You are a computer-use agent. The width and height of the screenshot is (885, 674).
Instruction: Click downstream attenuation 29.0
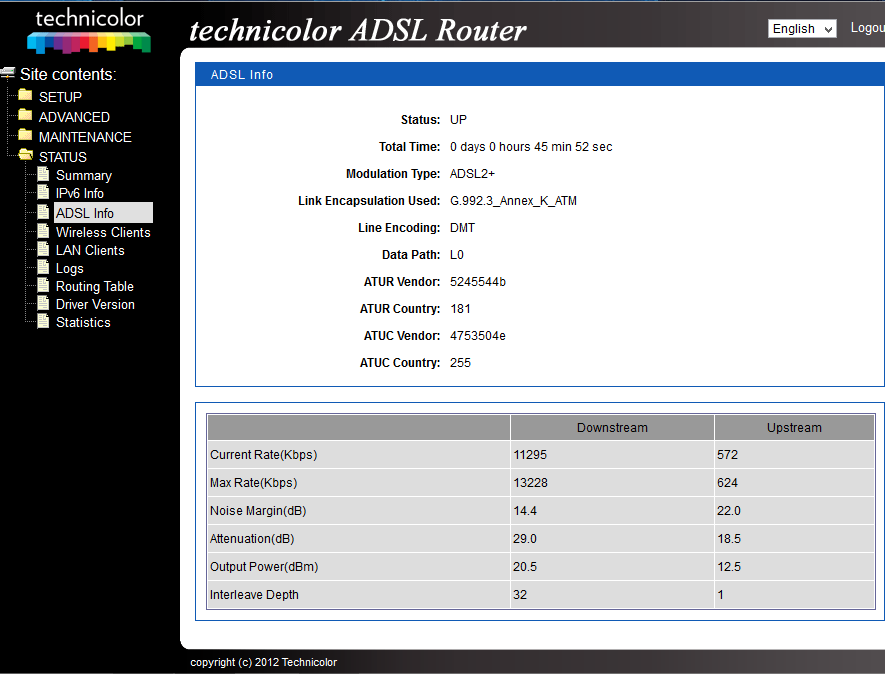coord(525,539)
